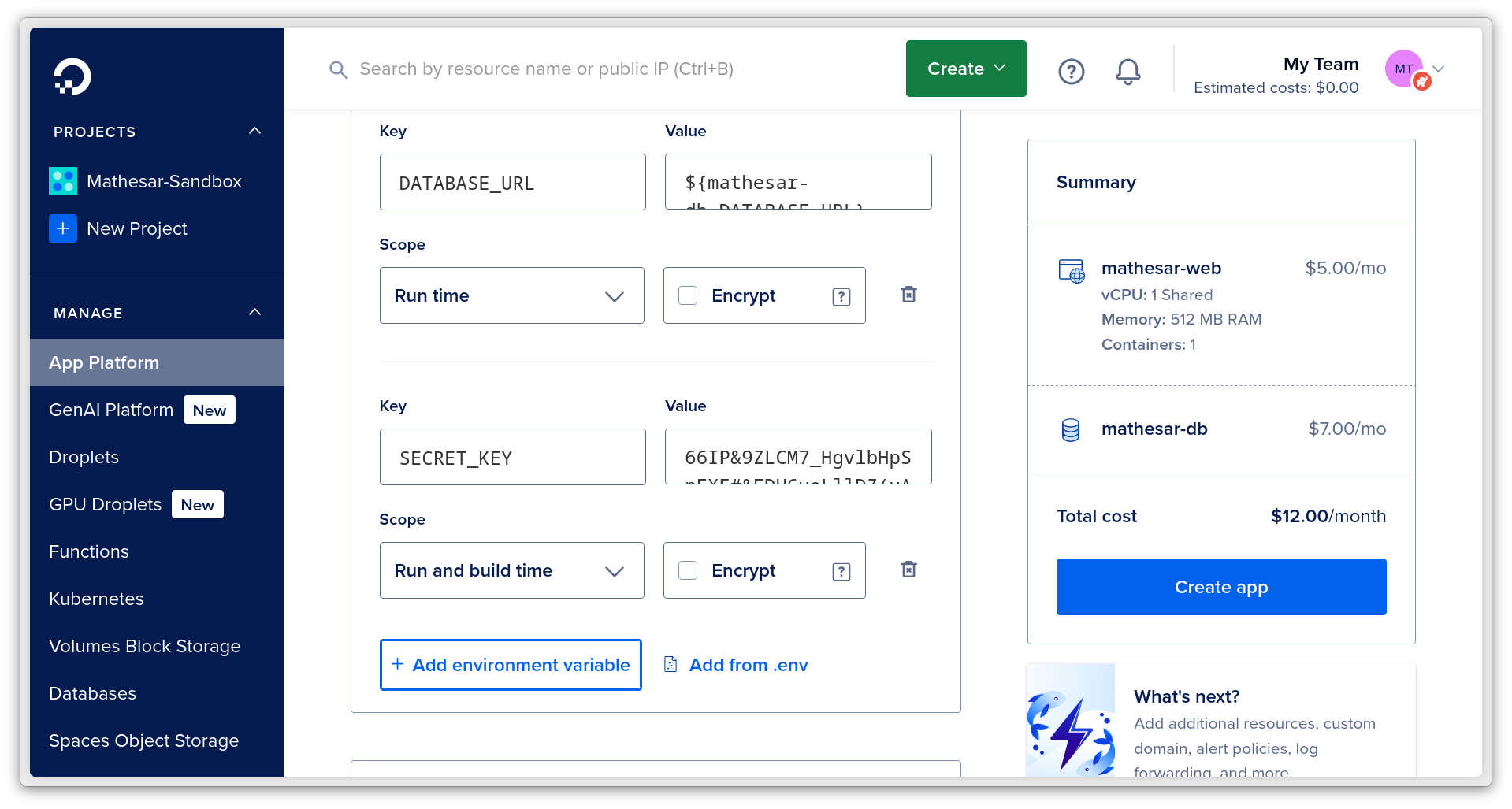The width and height of the screenshot is (1512, 809).
Task: Open the Run and build time scope dropdown
Action: click(511, 570)
